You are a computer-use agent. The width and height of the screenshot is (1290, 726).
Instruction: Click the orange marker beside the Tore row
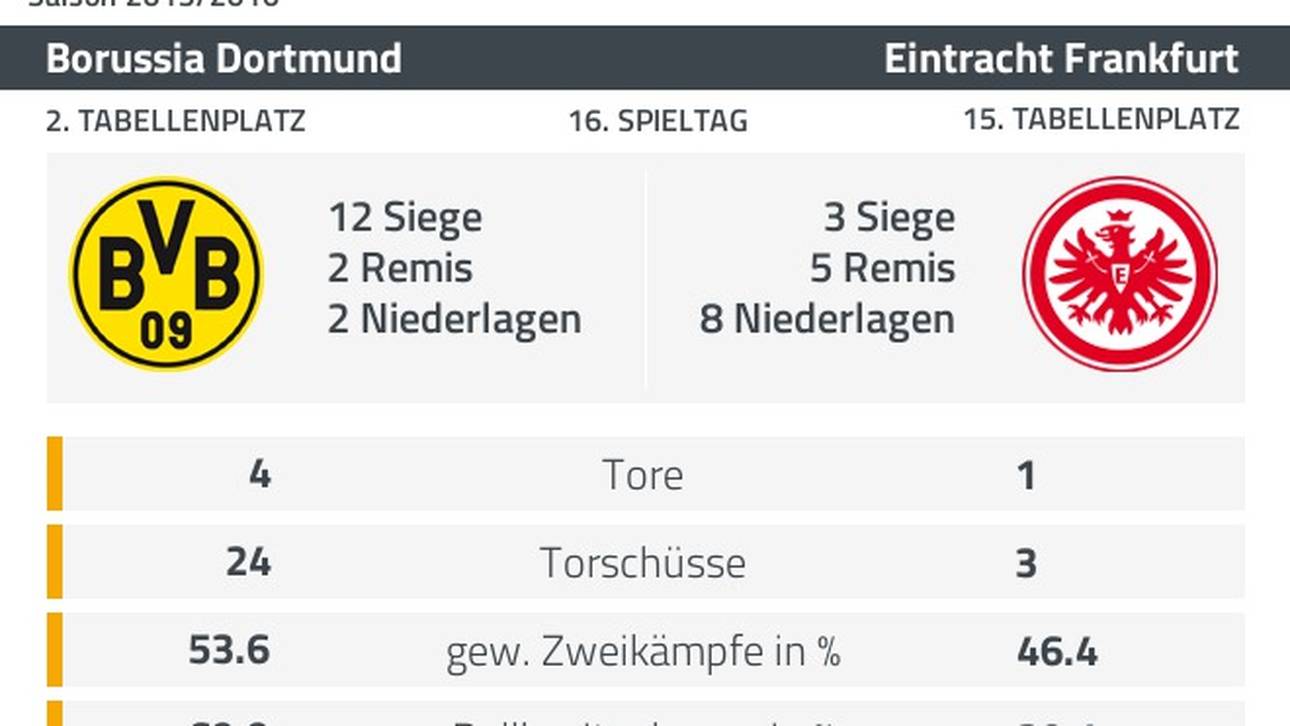click(55, 474)
